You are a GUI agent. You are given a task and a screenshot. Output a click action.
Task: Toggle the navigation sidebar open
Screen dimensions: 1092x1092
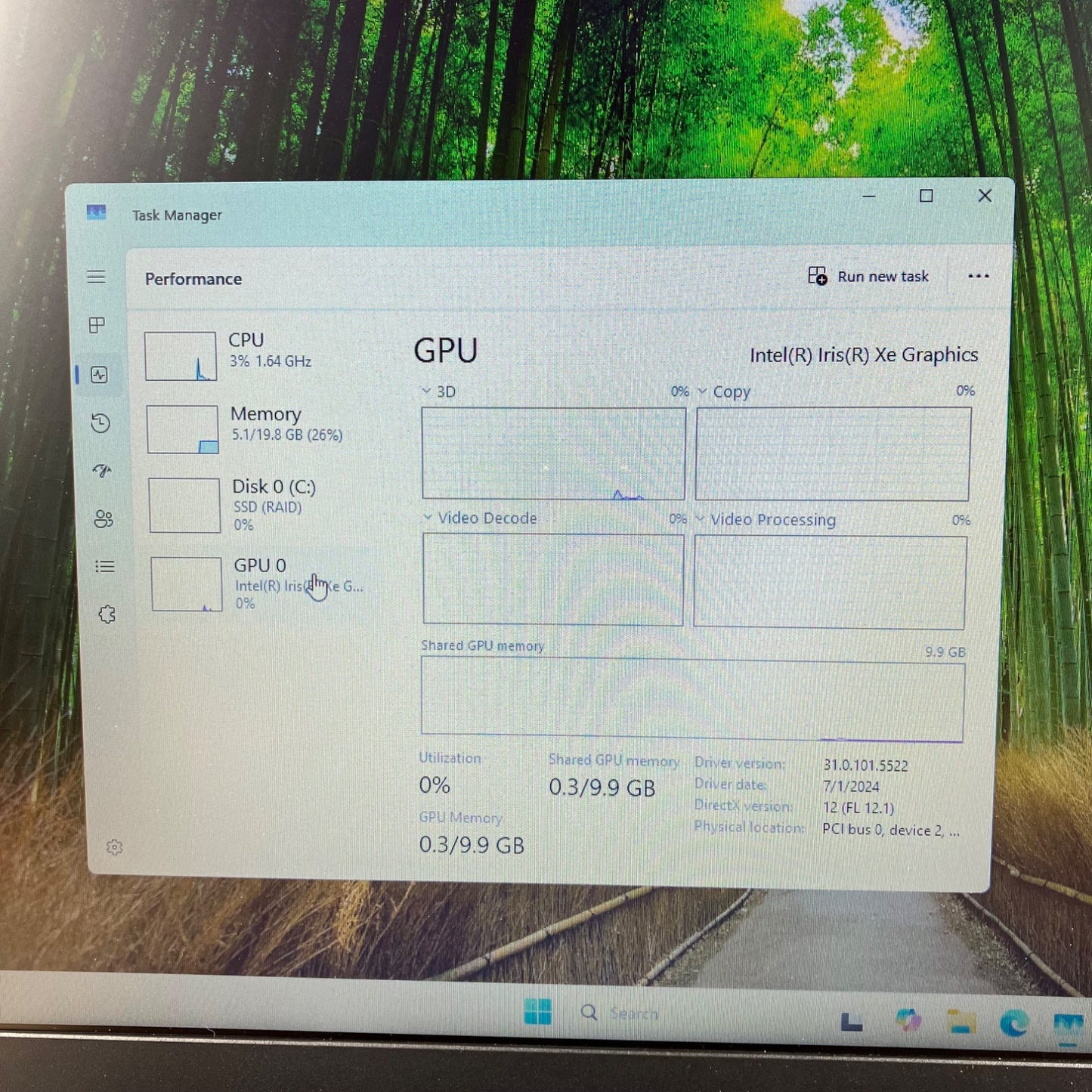point(97,277)
